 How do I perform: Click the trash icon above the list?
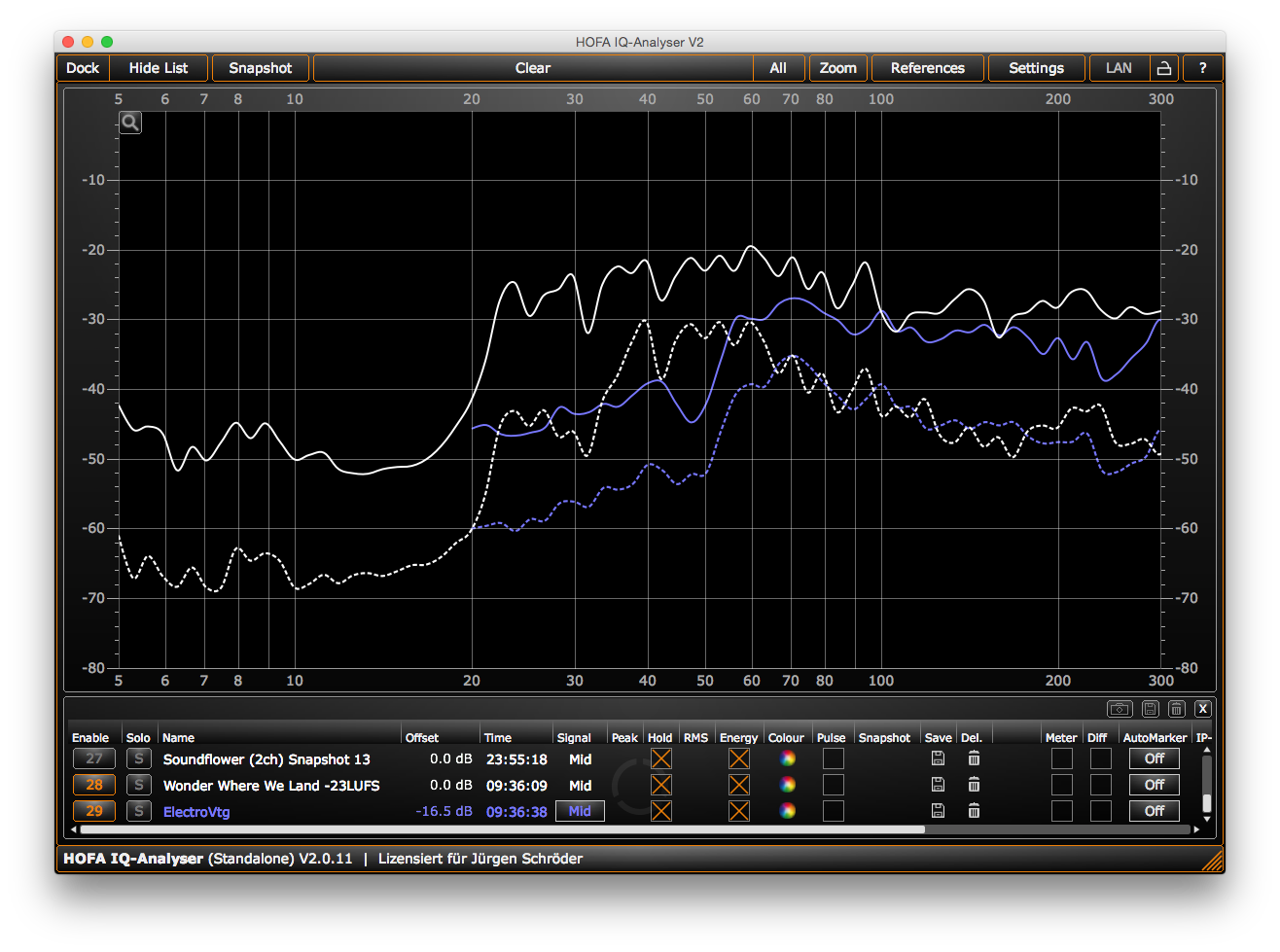(1176, 709)
